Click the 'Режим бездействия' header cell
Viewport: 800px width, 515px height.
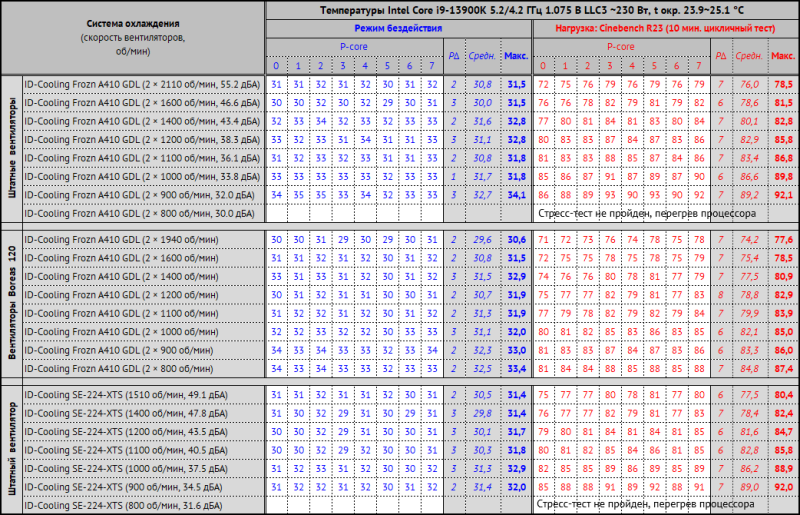pyautogui.click(x=398, y=29)
